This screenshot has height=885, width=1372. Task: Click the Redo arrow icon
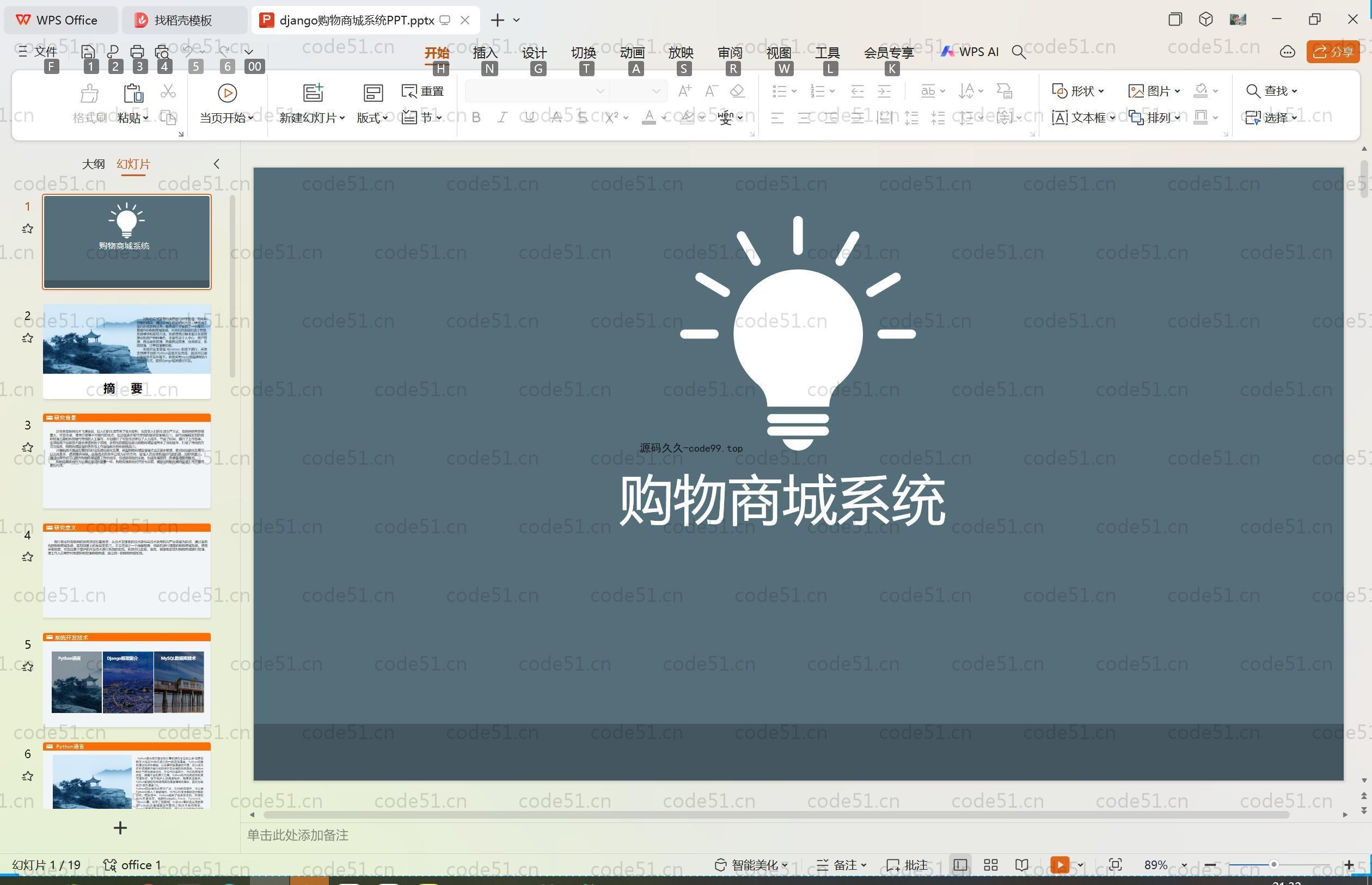coord(224,52)
